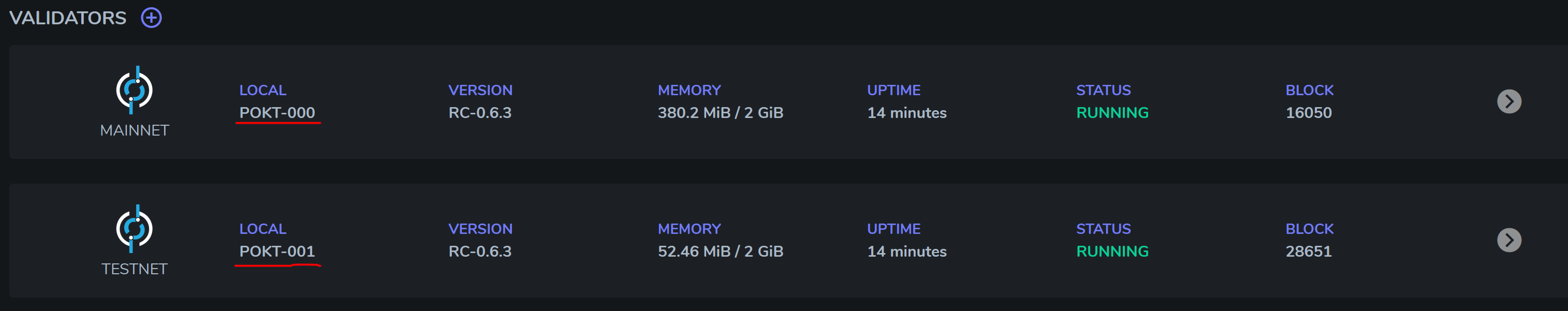Select the TESTNET label
Viewport: 1568px width, 311px height.
135,269
